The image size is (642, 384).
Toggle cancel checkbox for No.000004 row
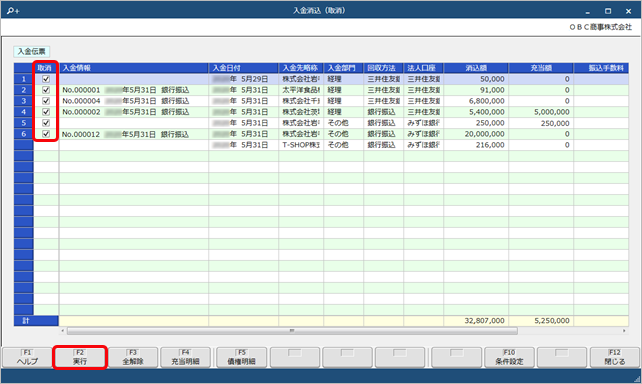(46, 101)
